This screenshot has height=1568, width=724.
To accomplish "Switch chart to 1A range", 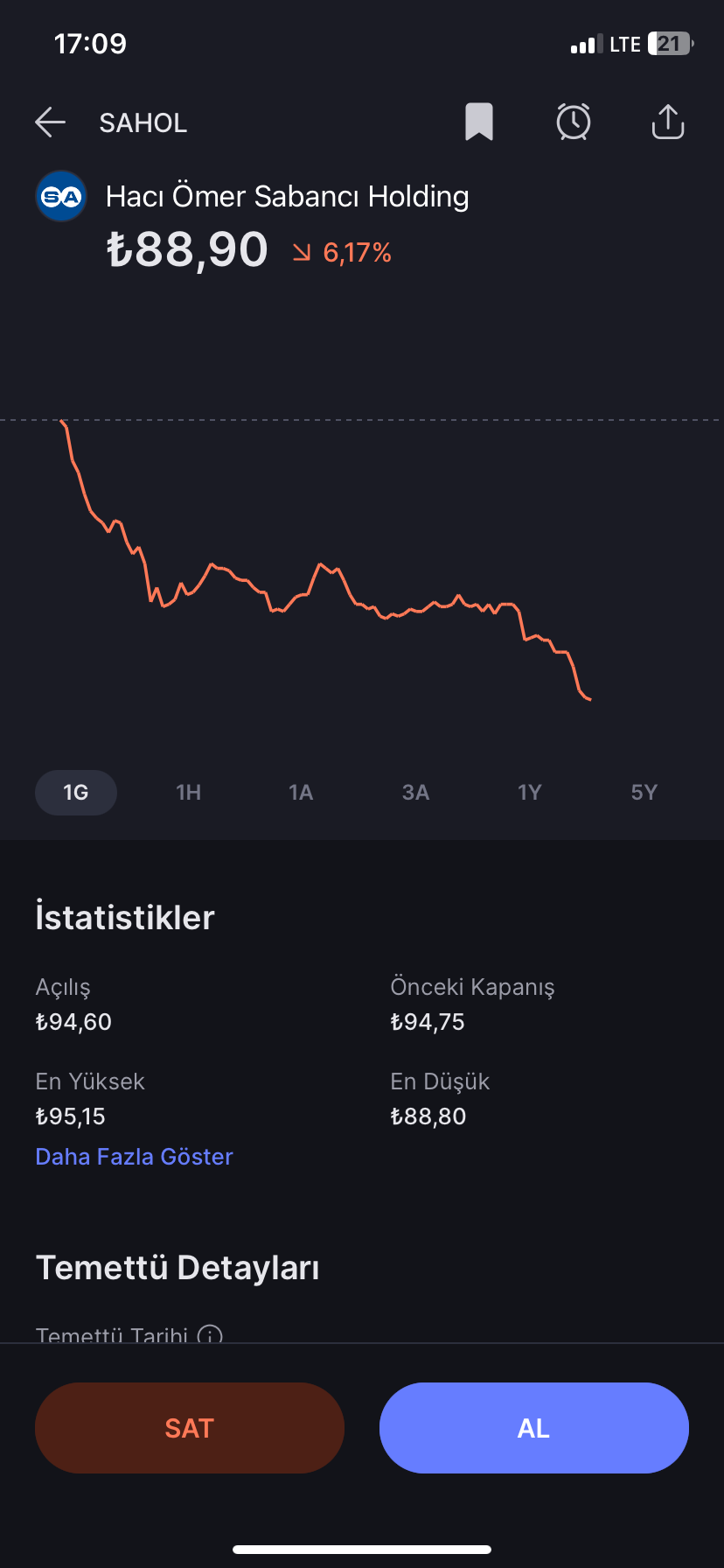I will tap(301, 793).
